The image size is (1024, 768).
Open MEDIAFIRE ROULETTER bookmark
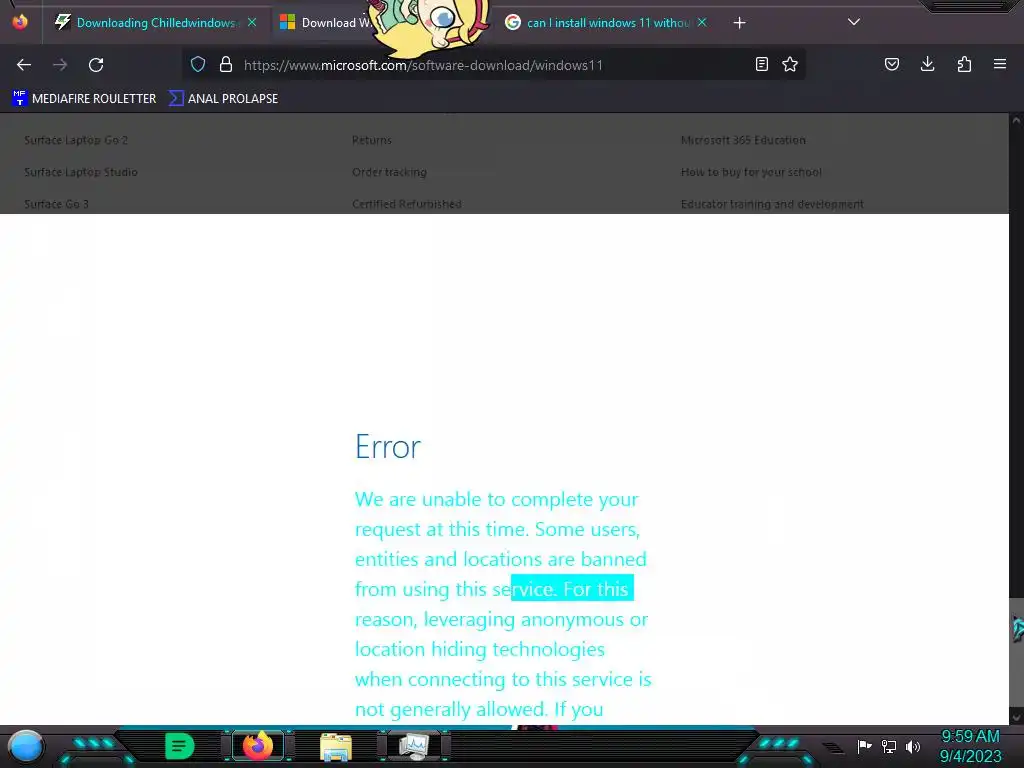coord(84,99)
